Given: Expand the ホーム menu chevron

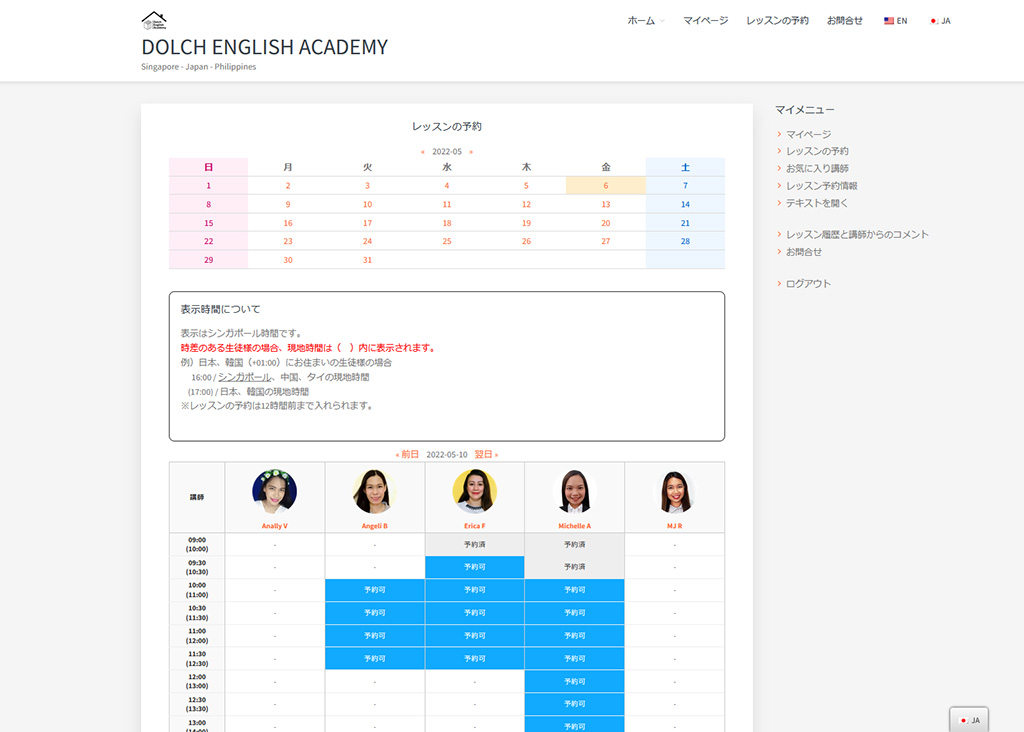Looking at the screenshot, I should [x=662, y=21].
